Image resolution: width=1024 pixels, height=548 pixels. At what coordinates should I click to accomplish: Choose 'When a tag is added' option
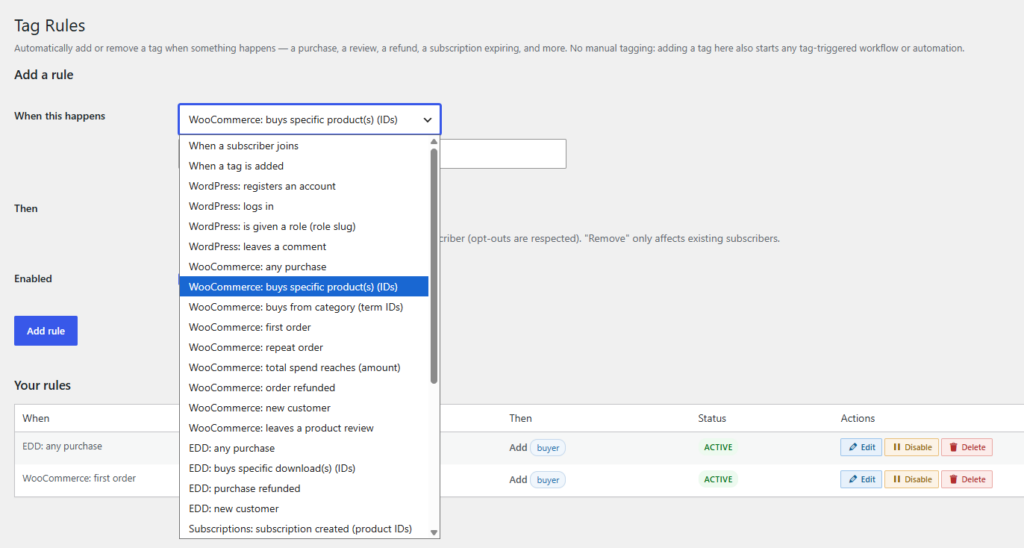tap(304, 166)
